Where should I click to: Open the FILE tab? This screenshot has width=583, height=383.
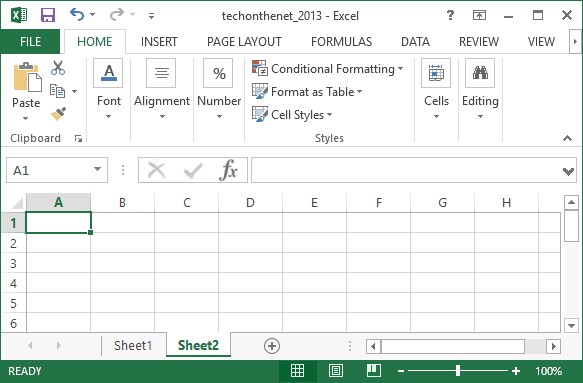coord(30,42)
